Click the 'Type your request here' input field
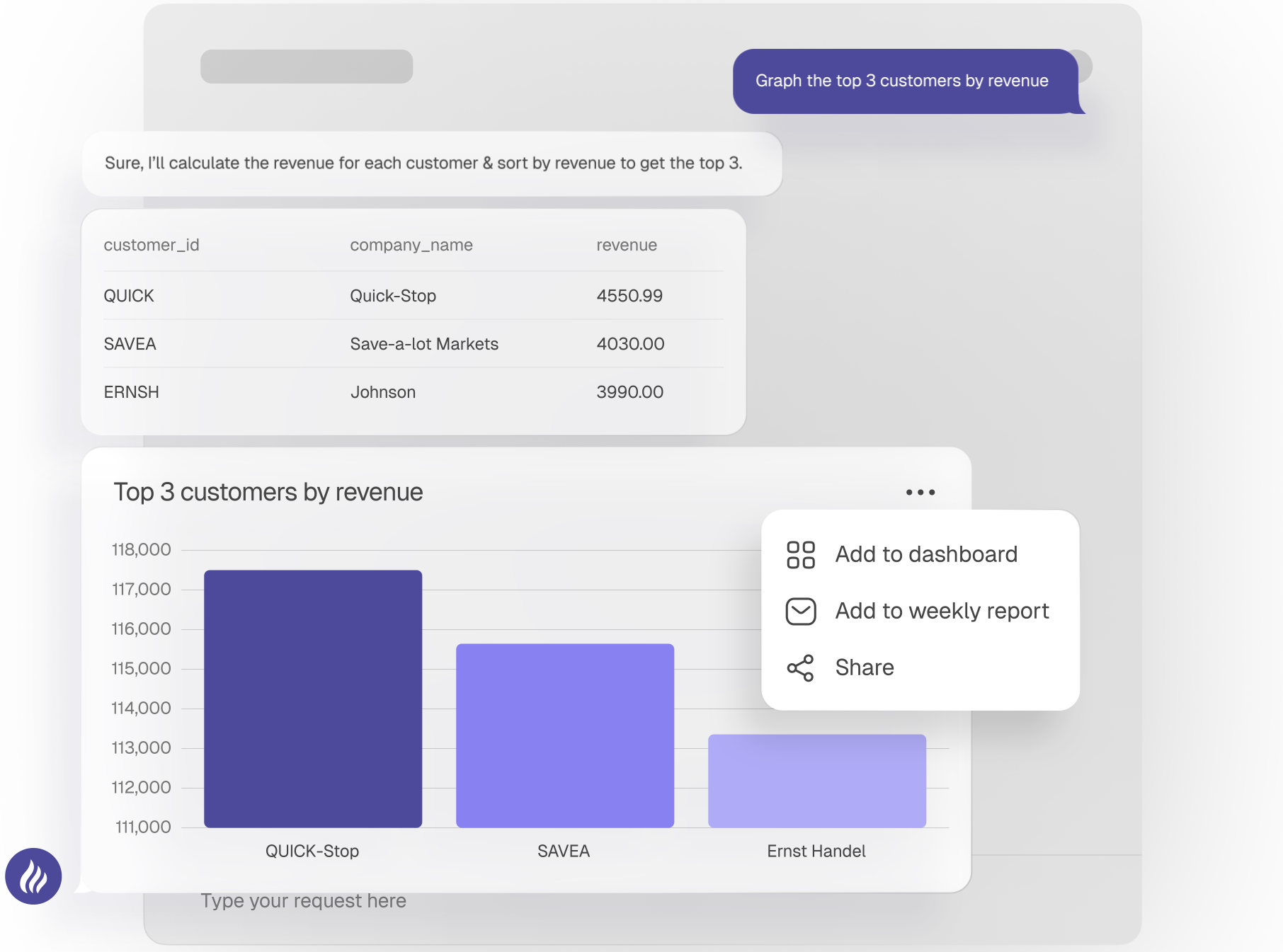The image size is (1283, 952). [303, 900]
